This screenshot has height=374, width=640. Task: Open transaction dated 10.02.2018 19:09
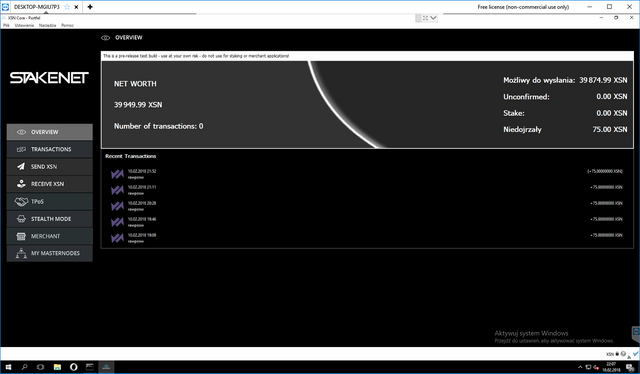coord(367,238)
